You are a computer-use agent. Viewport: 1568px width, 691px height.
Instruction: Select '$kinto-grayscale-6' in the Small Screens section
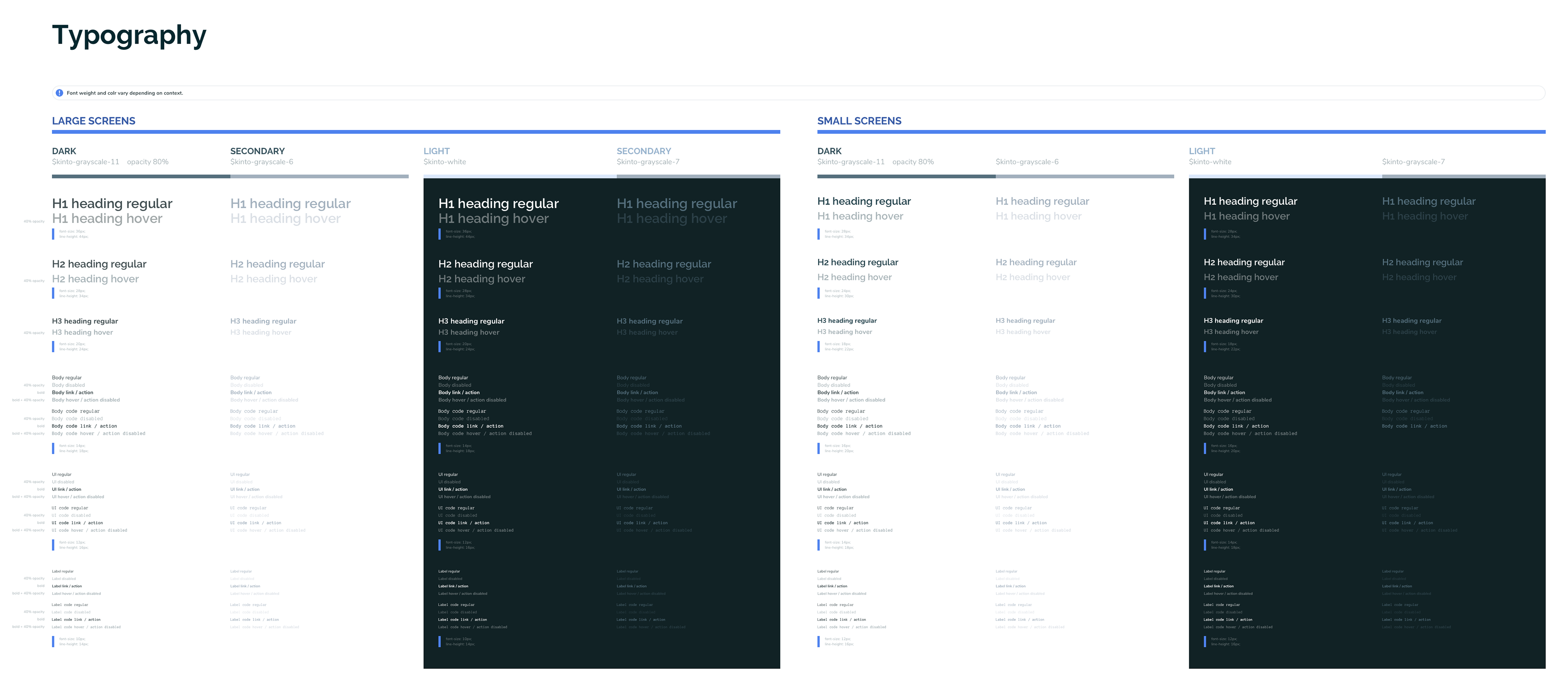pyautogui.click(x=1027, y=162)
